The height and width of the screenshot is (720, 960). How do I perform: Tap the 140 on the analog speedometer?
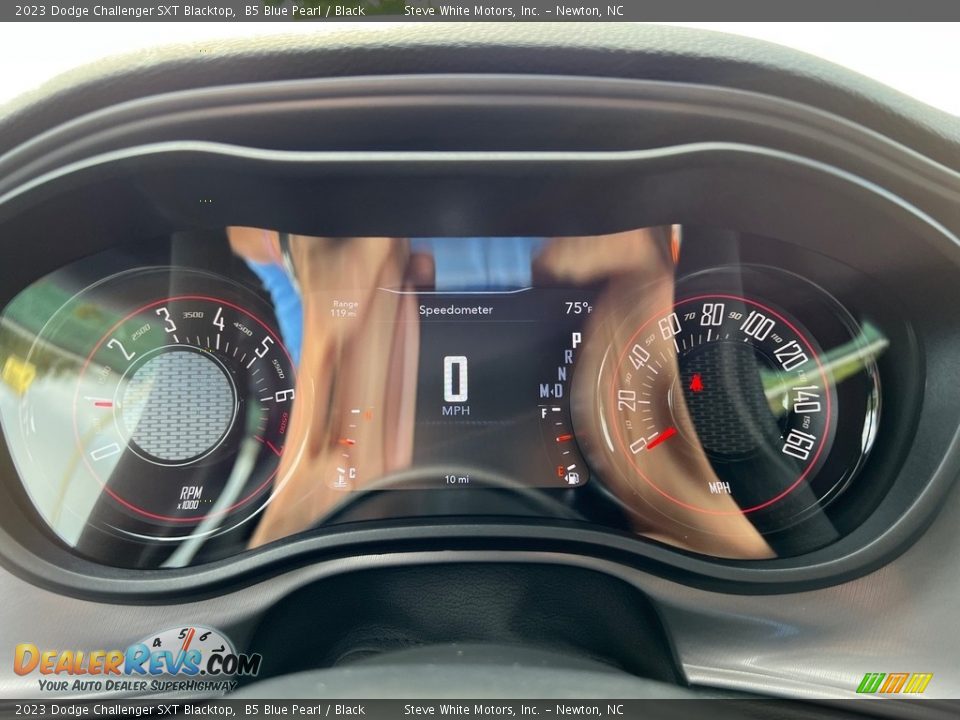[x=806, y=399]
